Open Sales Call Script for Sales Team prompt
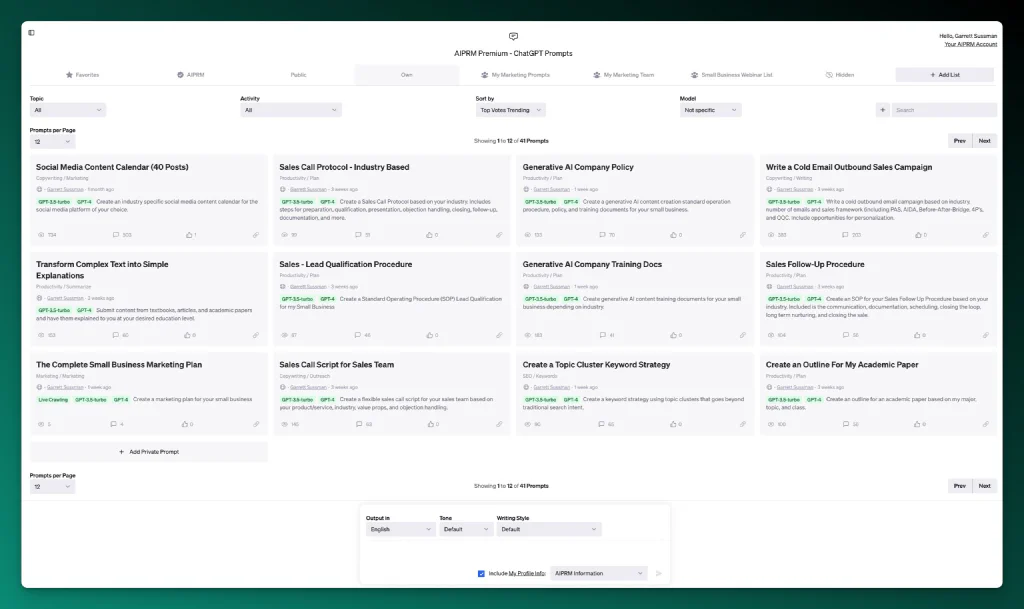 click(x=336, y=365)
